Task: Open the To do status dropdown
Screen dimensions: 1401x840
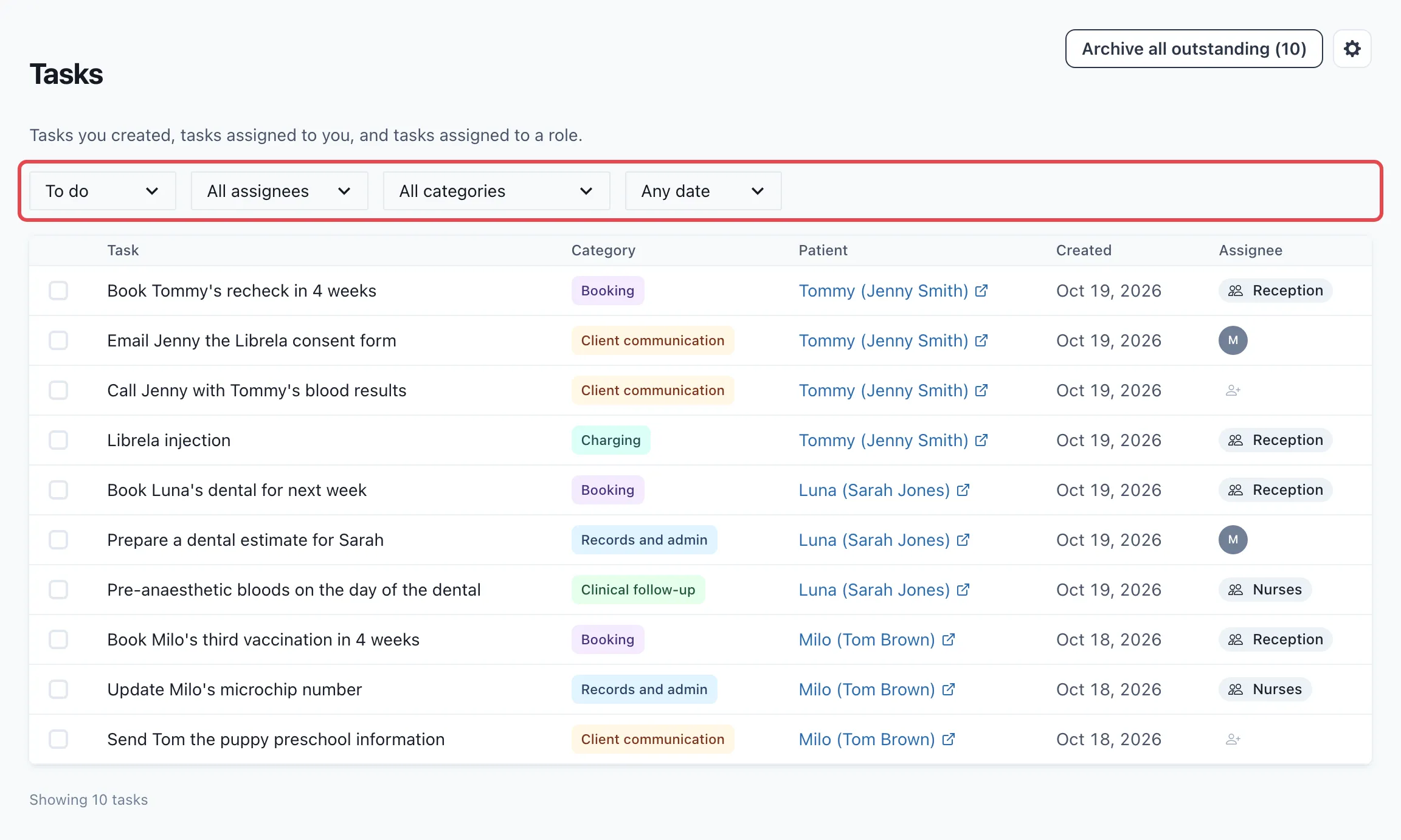Action: coord(103,191)
